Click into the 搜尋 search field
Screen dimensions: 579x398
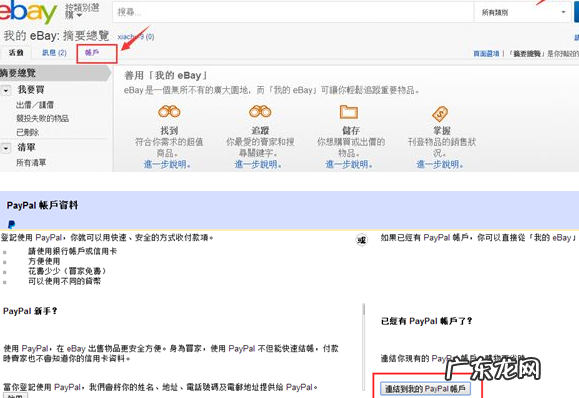293,13
